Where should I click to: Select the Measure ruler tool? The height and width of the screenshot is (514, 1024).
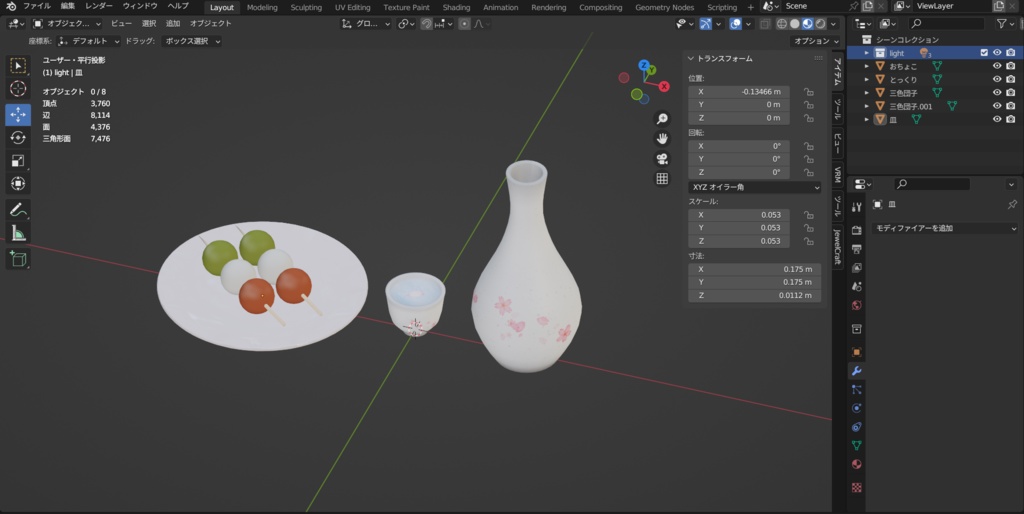(18, 233)
